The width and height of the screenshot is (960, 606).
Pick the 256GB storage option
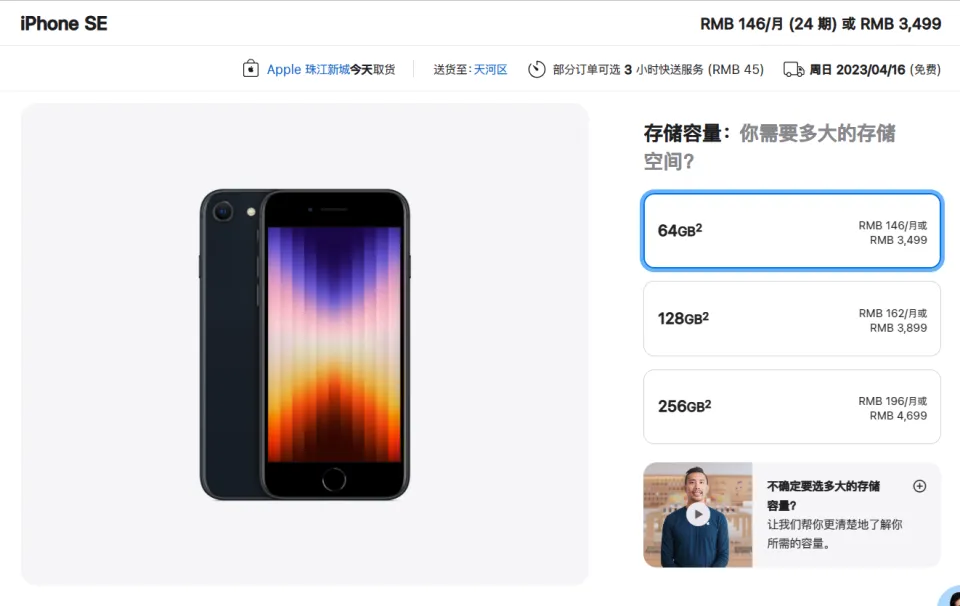[x=792, y=406]
